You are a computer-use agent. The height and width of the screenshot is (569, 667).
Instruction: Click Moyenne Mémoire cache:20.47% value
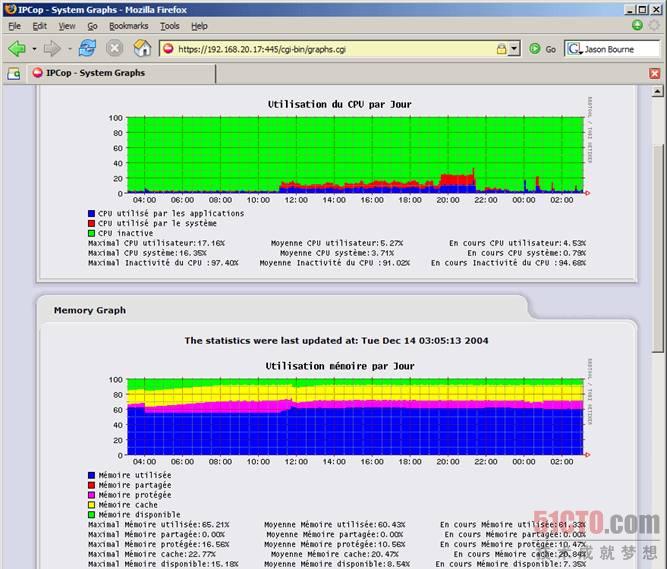tap(335, 554)
